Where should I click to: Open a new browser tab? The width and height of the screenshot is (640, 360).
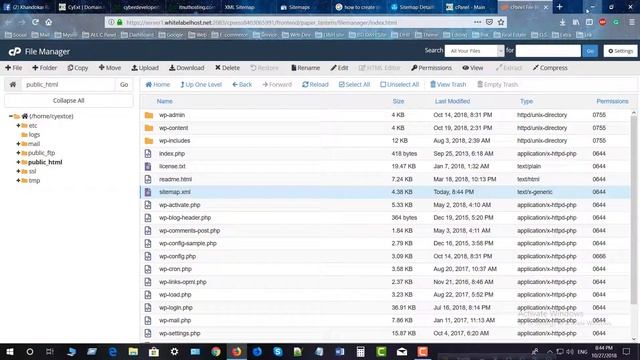pyautogui.click(x=559, y=7)
